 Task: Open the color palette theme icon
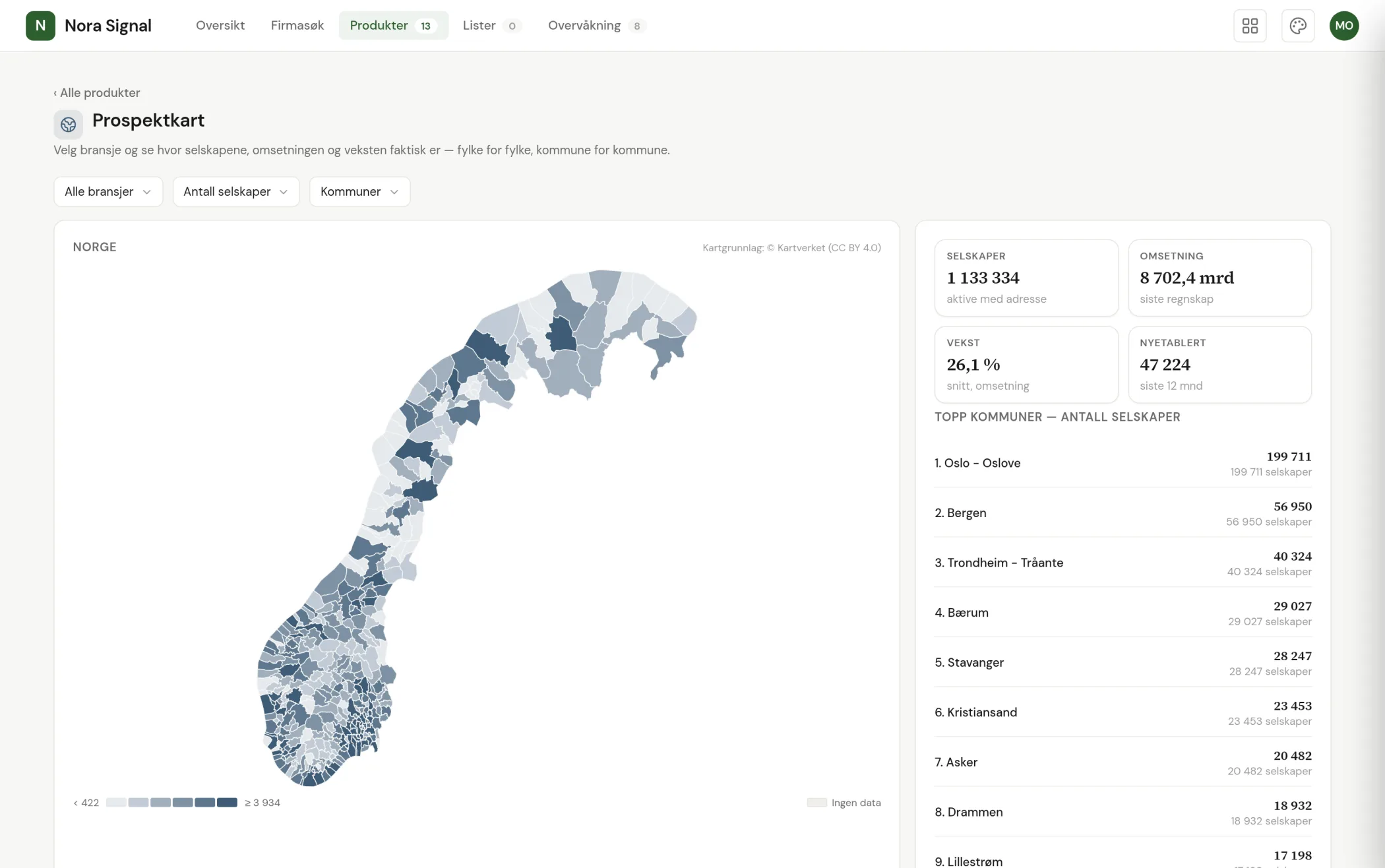click(1298, 26)
